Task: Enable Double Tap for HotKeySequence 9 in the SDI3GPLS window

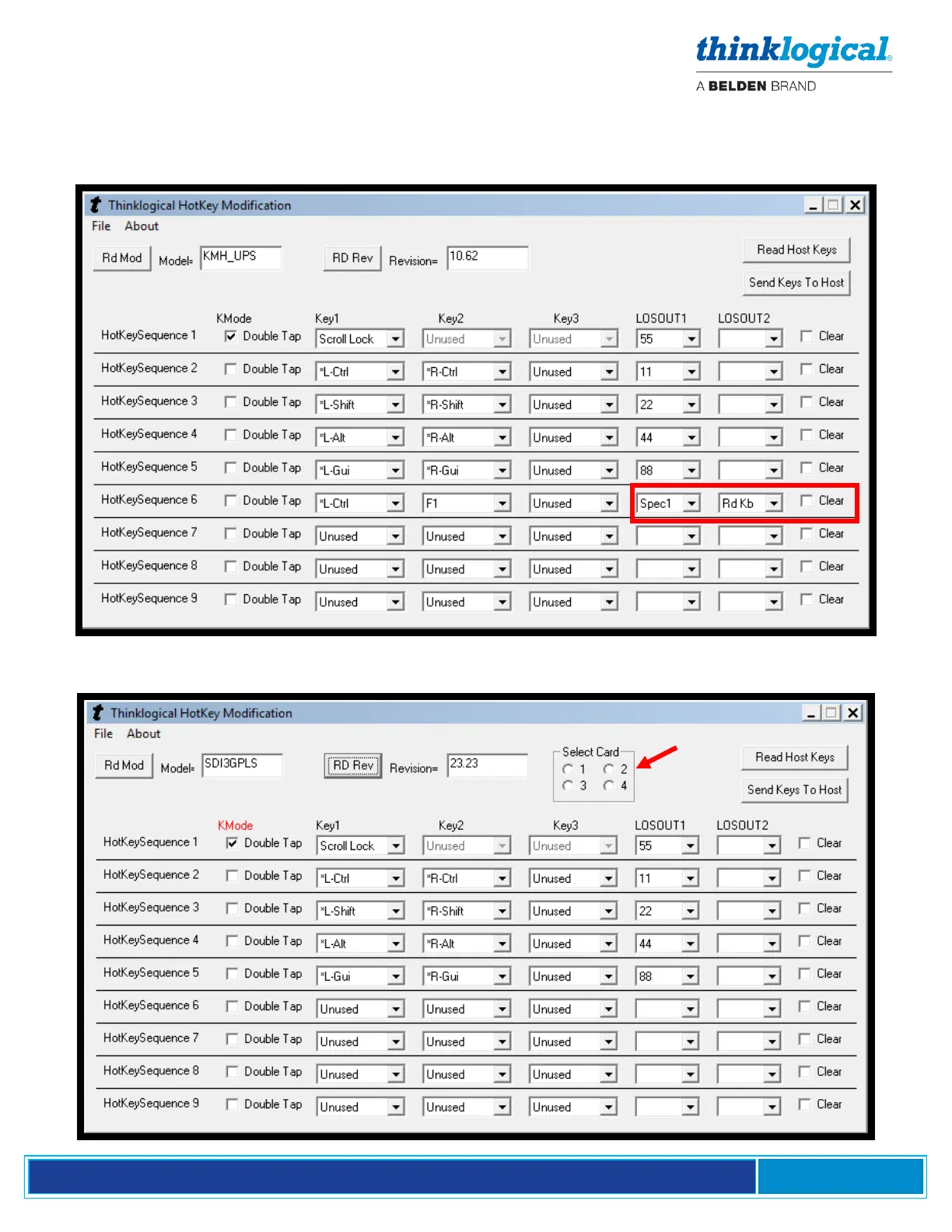Action: click(232, 1104)
